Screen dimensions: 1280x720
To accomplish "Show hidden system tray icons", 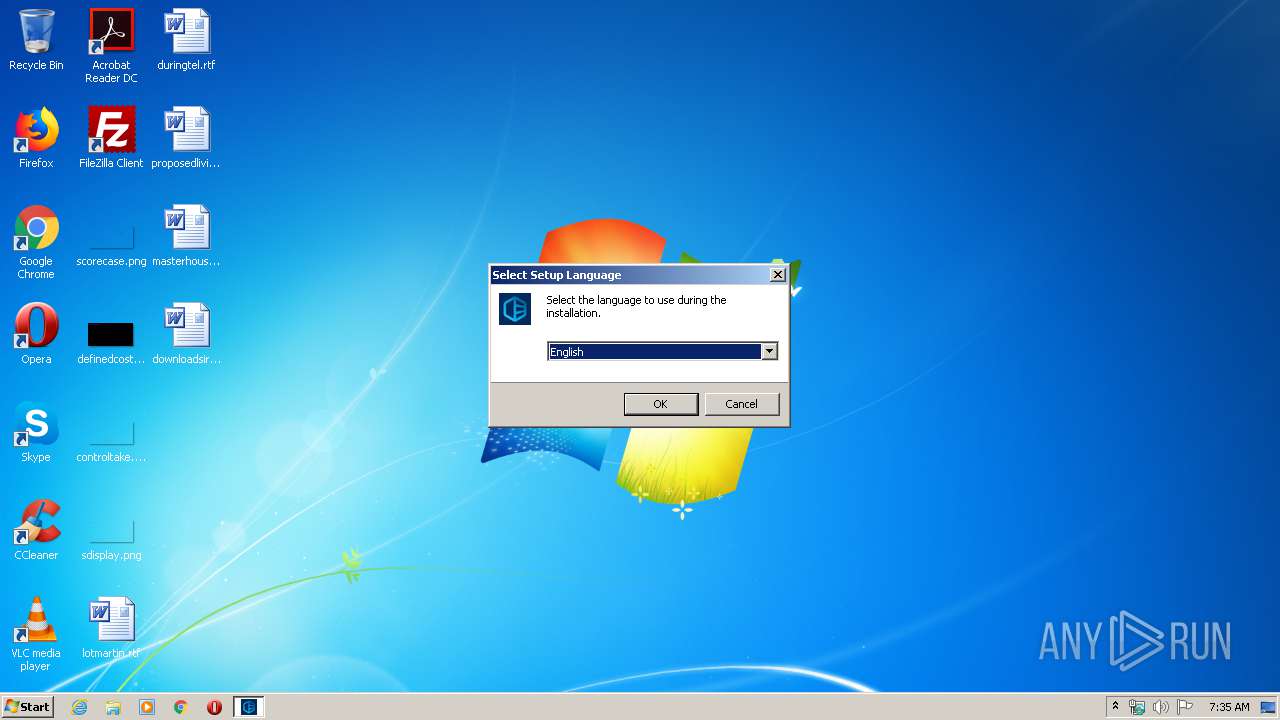I will tap(1115, 707).
